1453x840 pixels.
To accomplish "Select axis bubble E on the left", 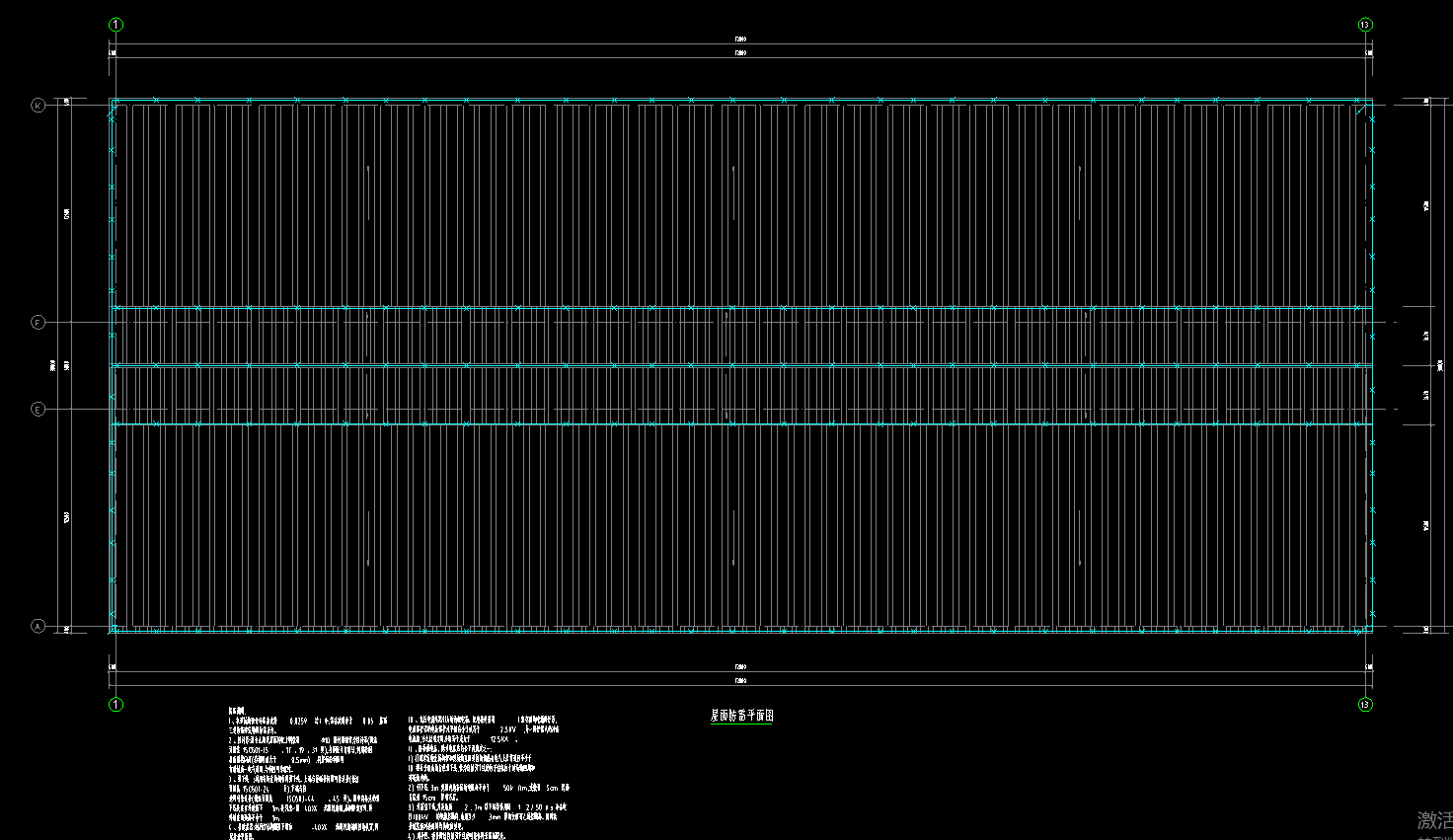I will 38,409.
